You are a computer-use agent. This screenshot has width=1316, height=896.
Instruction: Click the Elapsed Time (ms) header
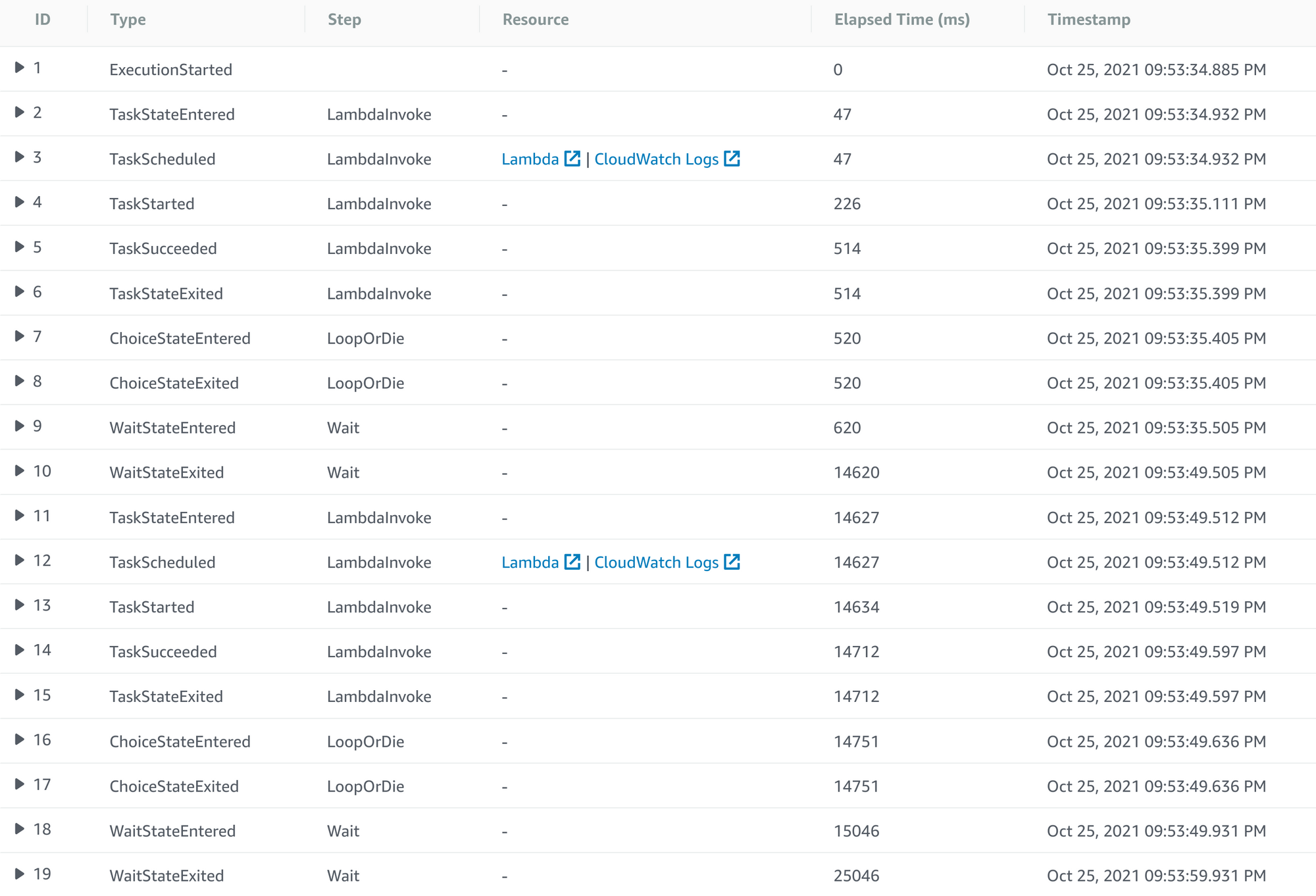pyautogui.click(x=902, y=20)
